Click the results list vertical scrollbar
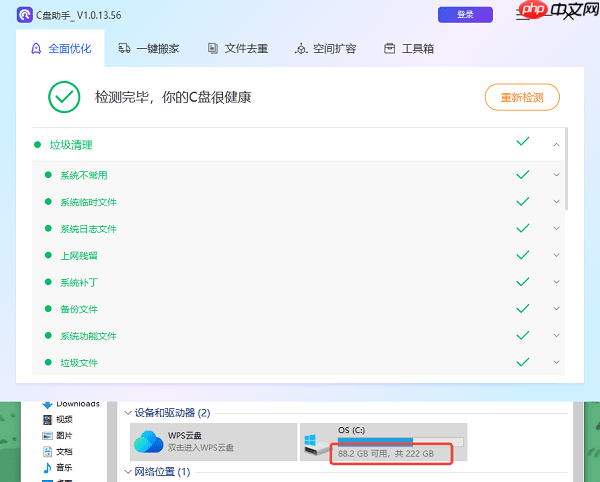The image size is (600, 482). click(x=566, y=168)
